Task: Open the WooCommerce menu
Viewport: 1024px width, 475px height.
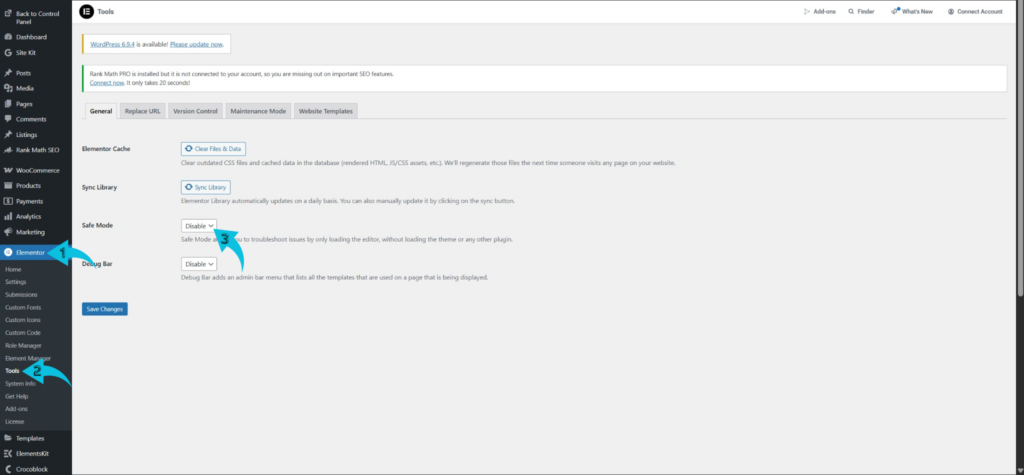Action: point(36,171)
